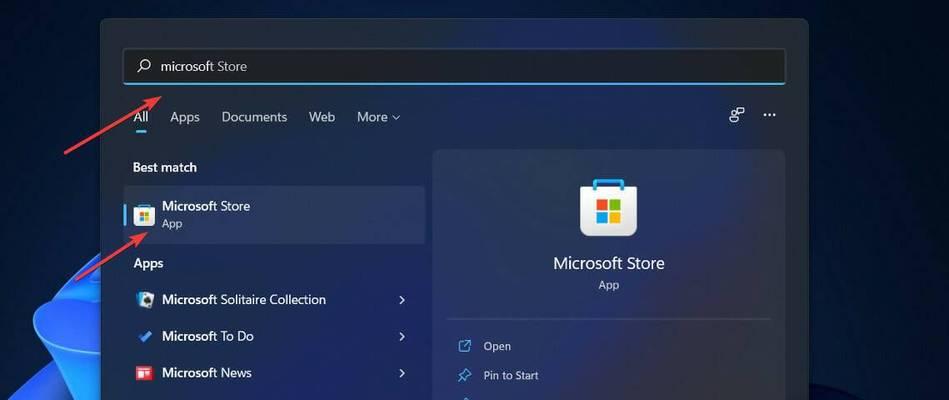Expand Microsoft To Do details chevron
949x400 pixels.
tap(402, 336)
